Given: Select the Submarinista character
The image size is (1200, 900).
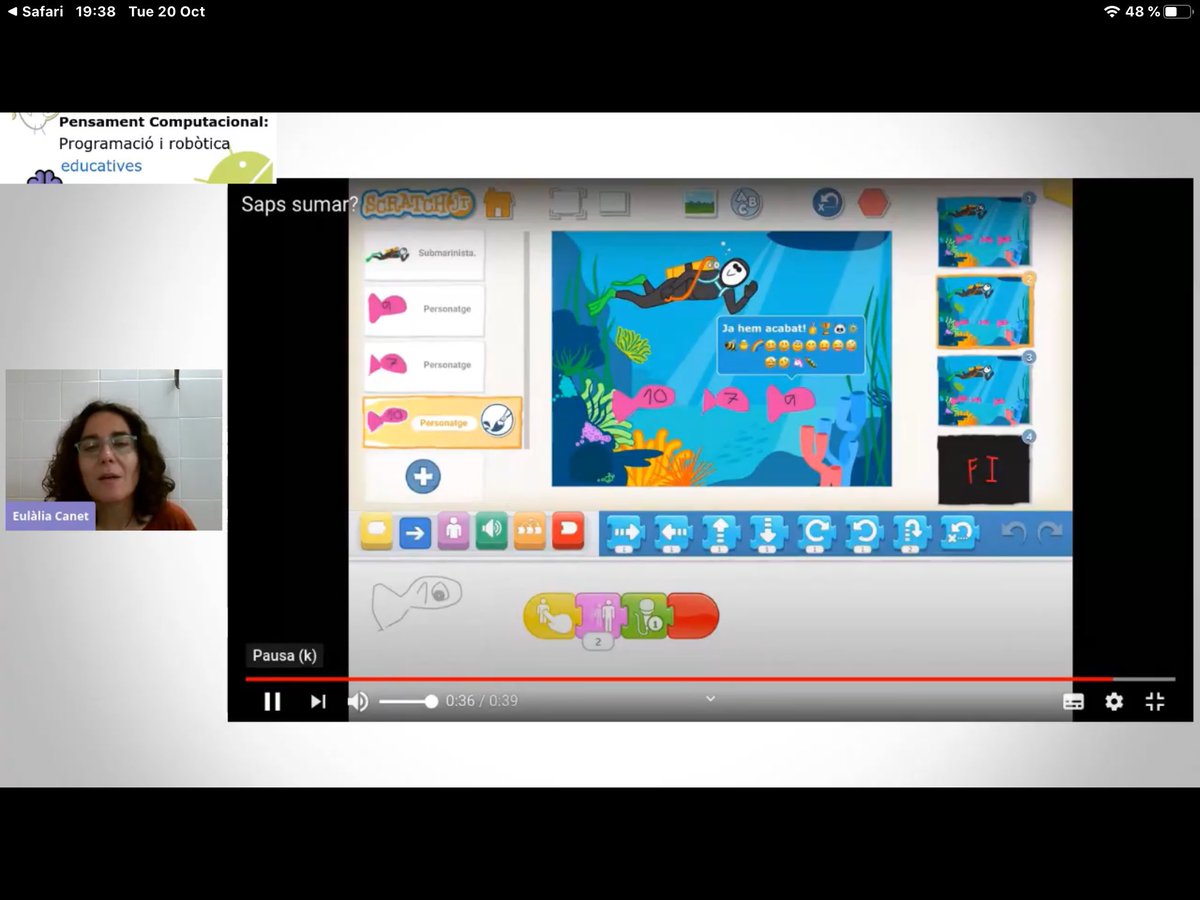Looking at the screenshot, I should pos(424,254).
